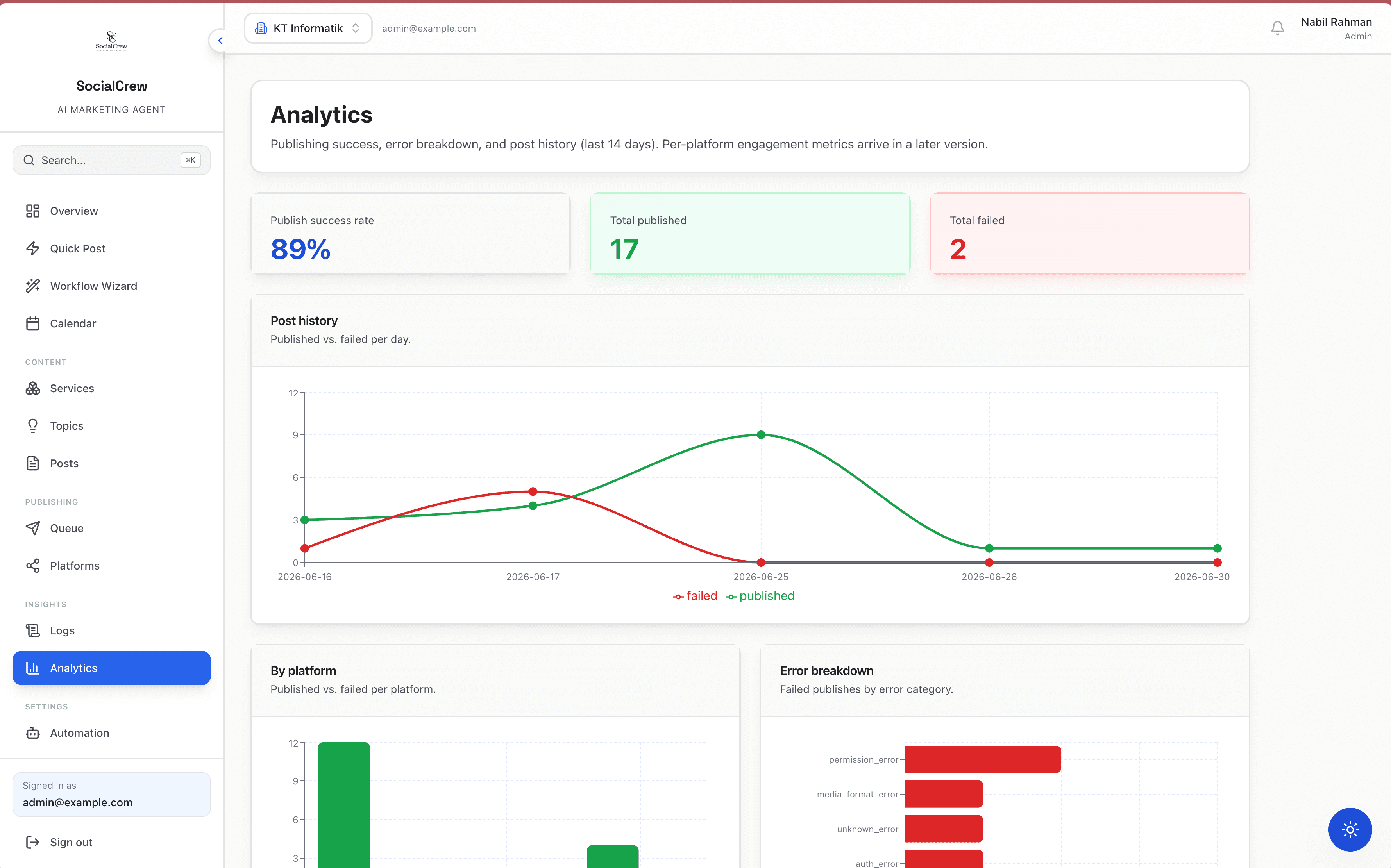Click the Workflow Wizard wand icon
This screenshot has height=868, width=1391.
pyautogui.click(x=33, y=286)
